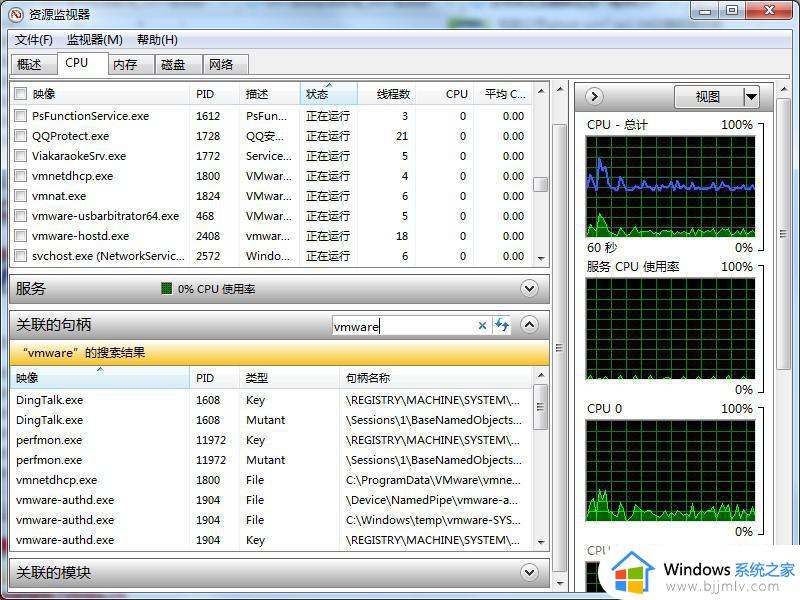
Task: Select the PsFunctionService.exe process row
Action: coord(271,116)
